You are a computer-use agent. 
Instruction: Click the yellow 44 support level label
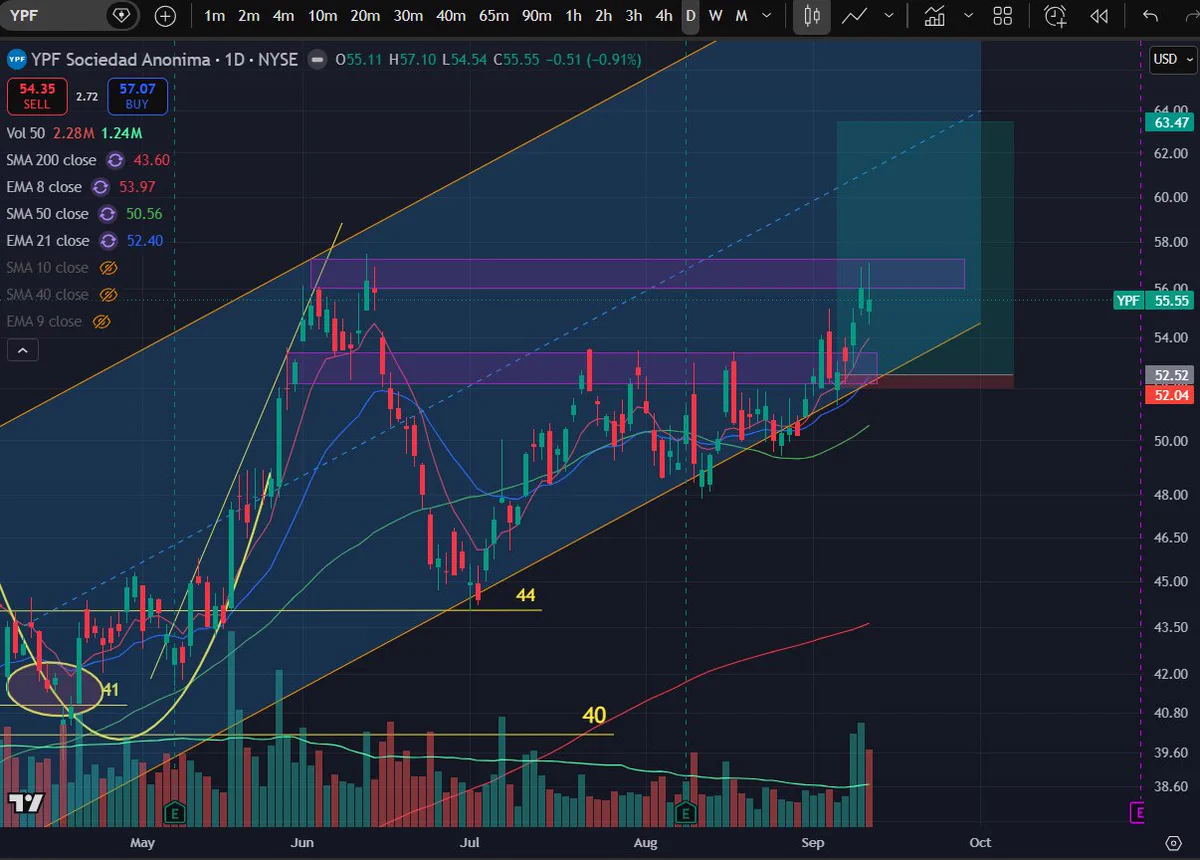tap(526, 596)
